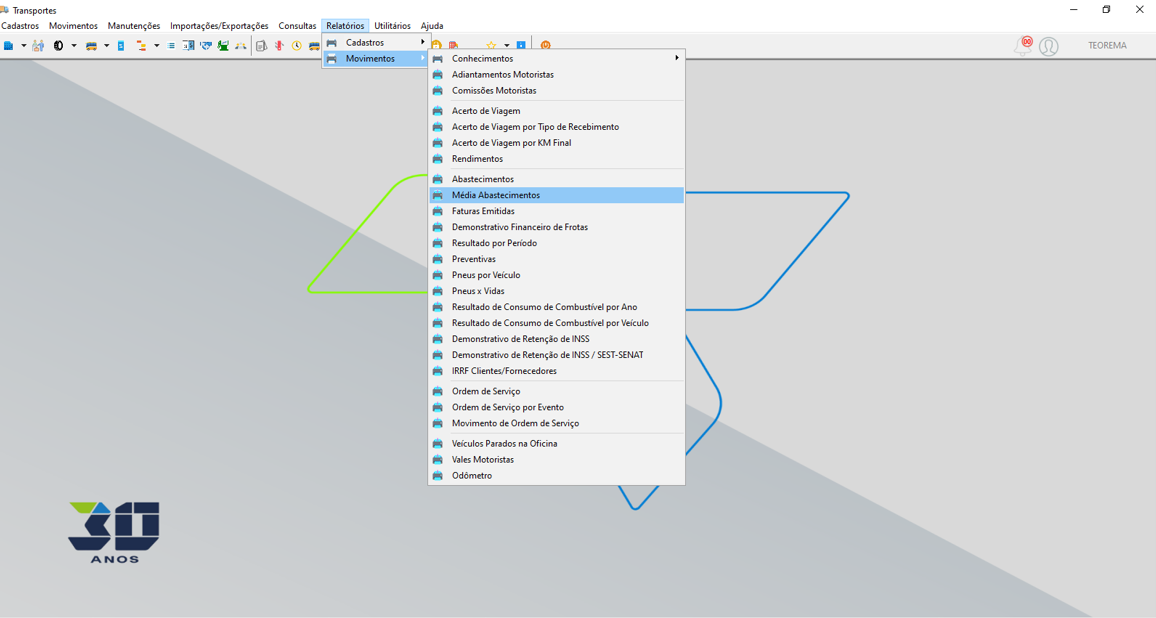
Task: Click the blue building icon in toolbar
Action: click(x=8, y=46)
